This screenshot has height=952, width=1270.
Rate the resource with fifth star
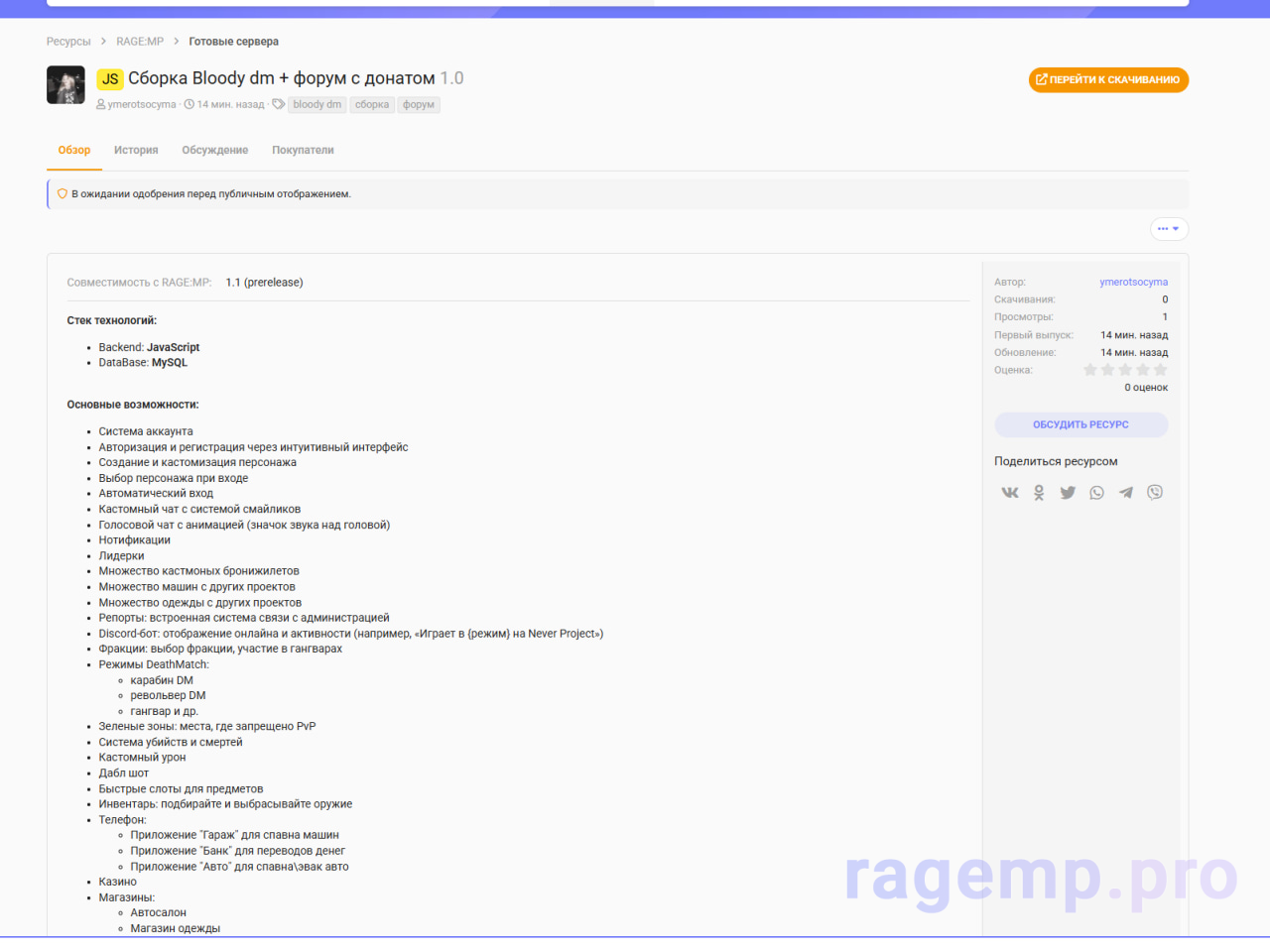click(1160, 370)
